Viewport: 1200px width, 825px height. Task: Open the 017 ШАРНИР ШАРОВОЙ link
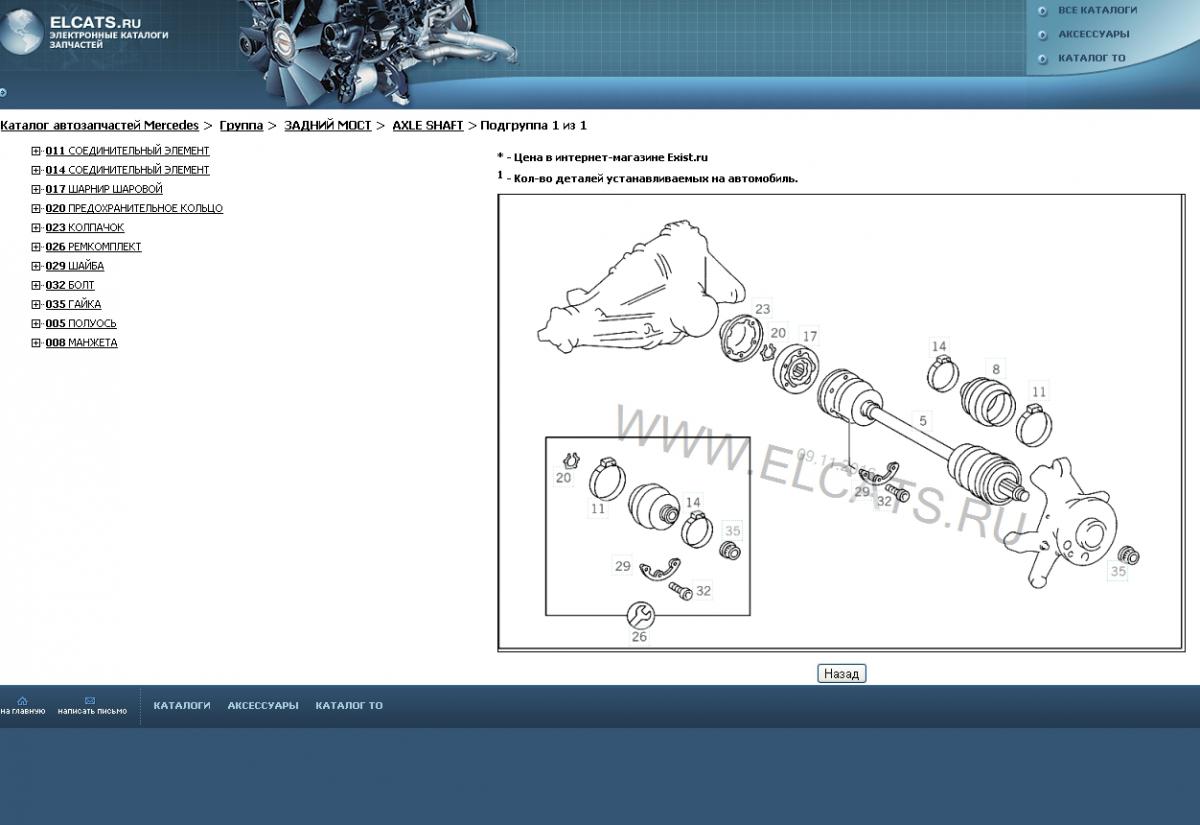point(104,189)
